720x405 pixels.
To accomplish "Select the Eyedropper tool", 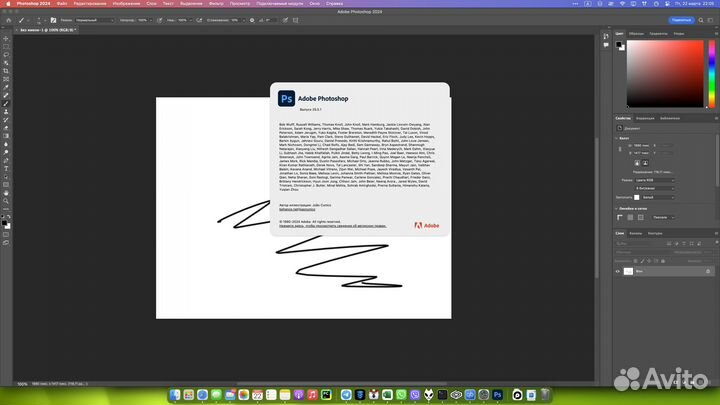I will point(6,87).
